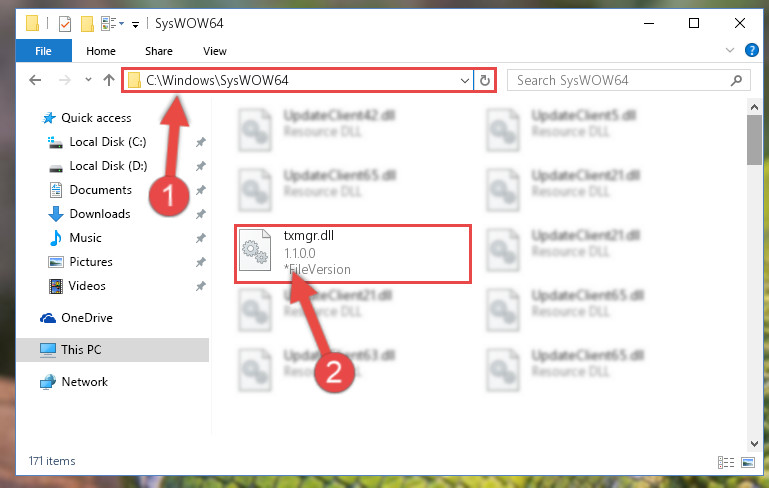Click the Up one level arrow
This screenshot has height=488, width=769.
point(108,80)
